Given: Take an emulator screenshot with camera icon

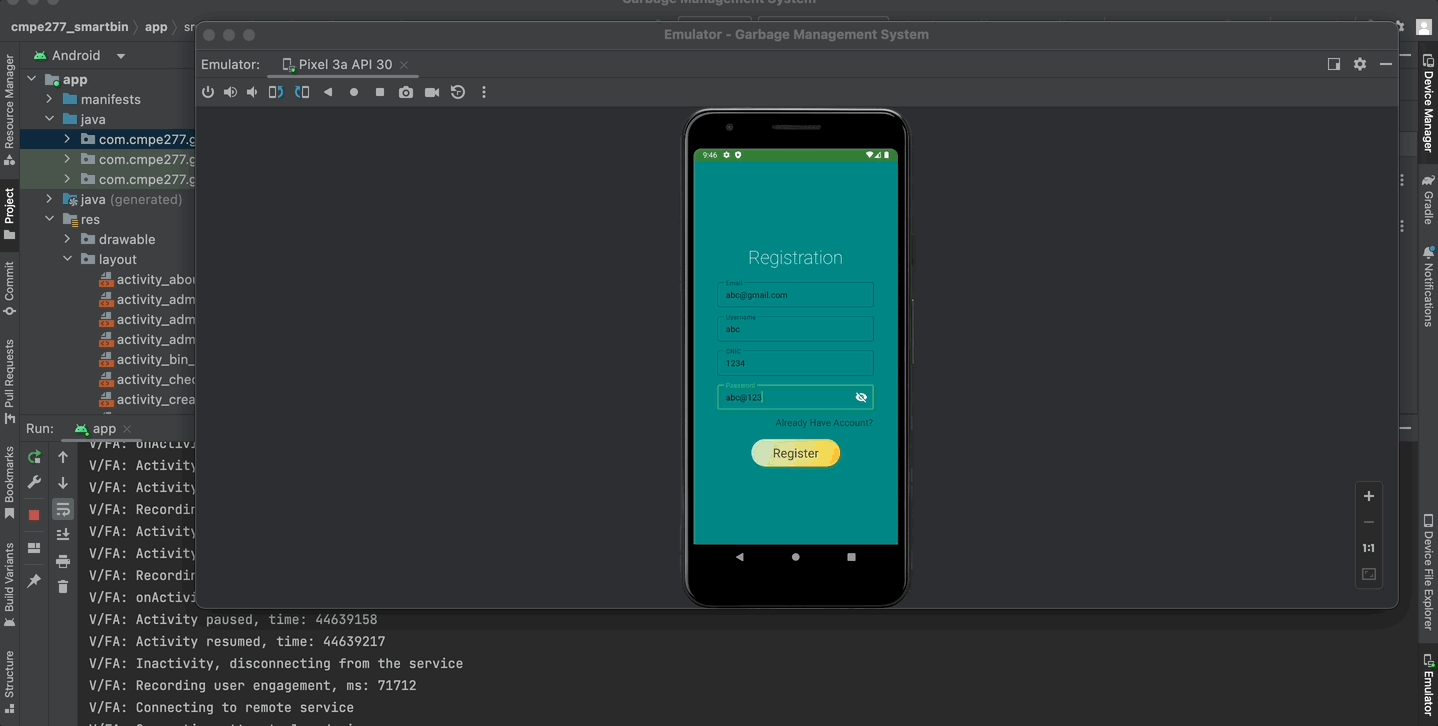Looking at the screenshot, I should pyautogui.click(x=405, y=92).
